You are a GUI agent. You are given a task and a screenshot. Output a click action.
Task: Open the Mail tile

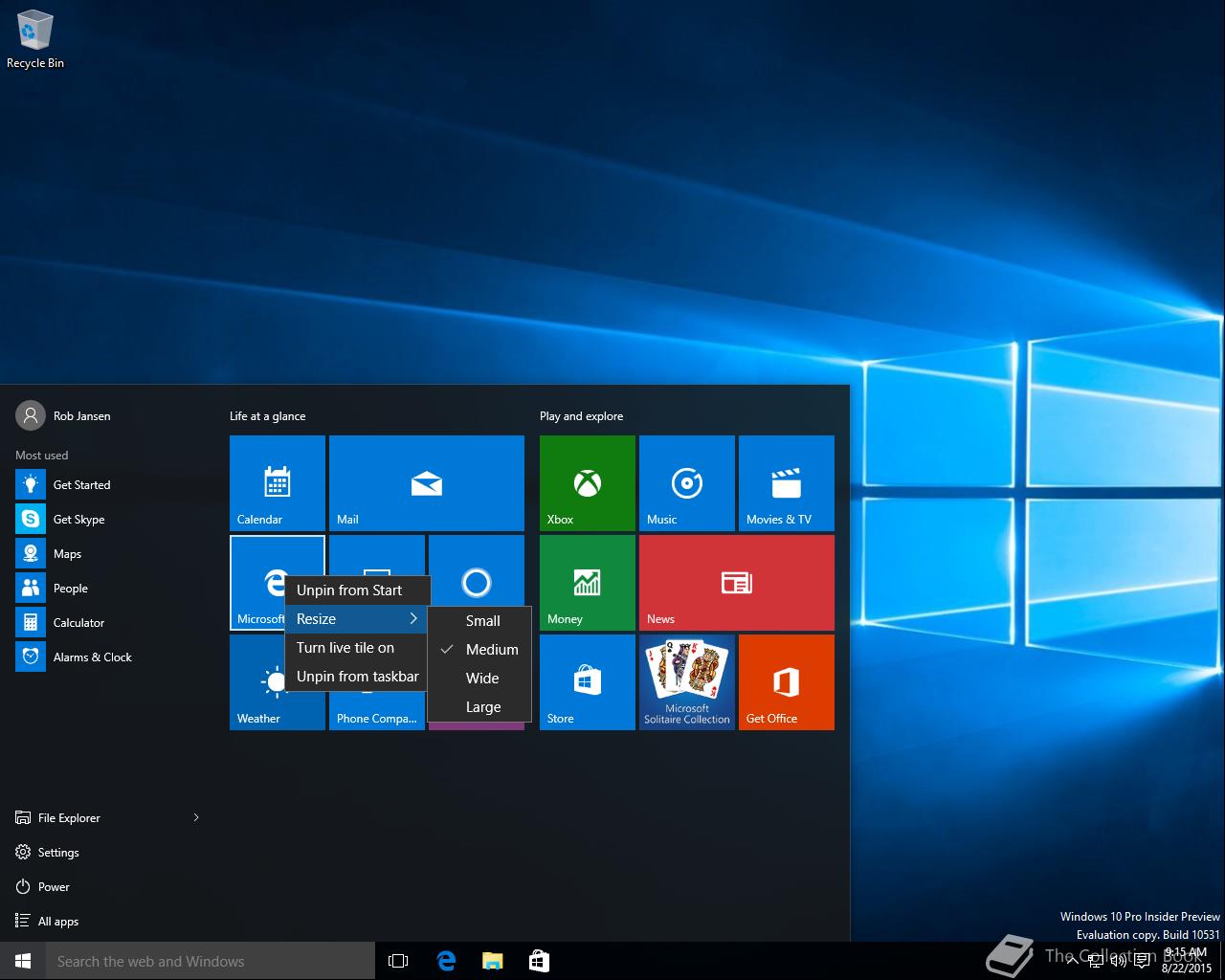pyautogui.click(x=427, y=483)
